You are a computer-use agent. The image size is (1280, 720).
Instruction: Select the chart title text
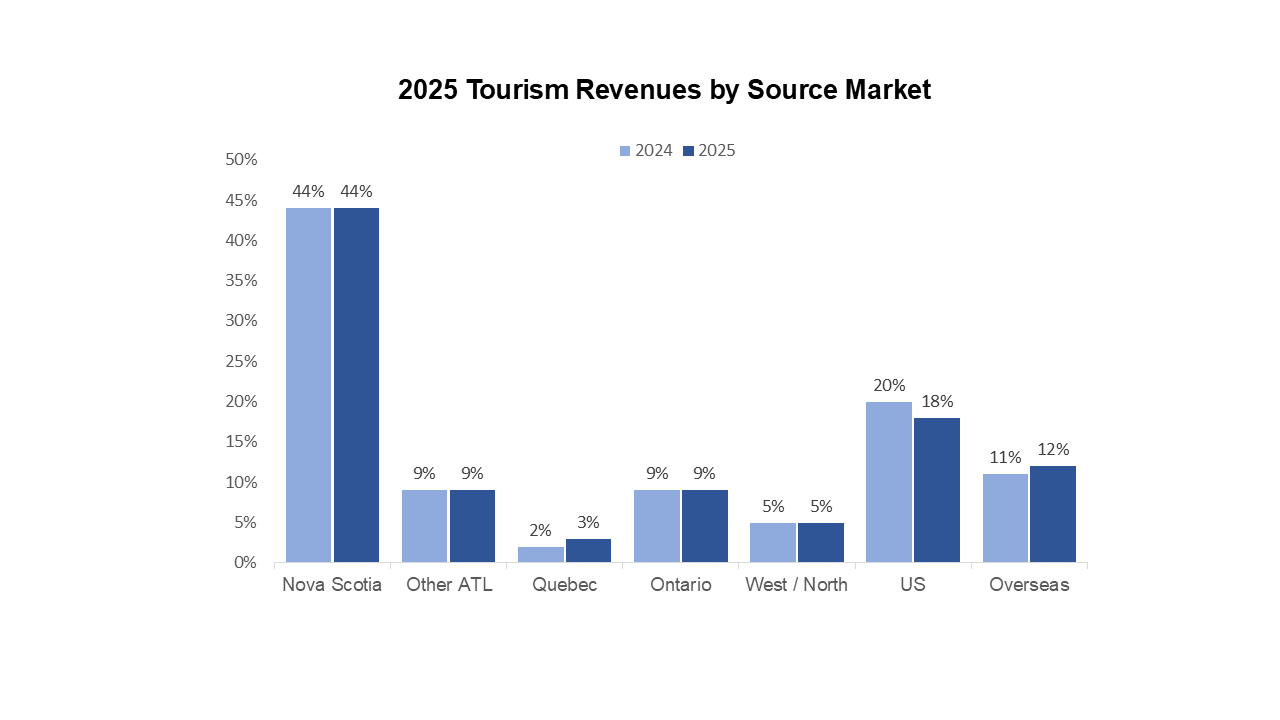point(663,89)
